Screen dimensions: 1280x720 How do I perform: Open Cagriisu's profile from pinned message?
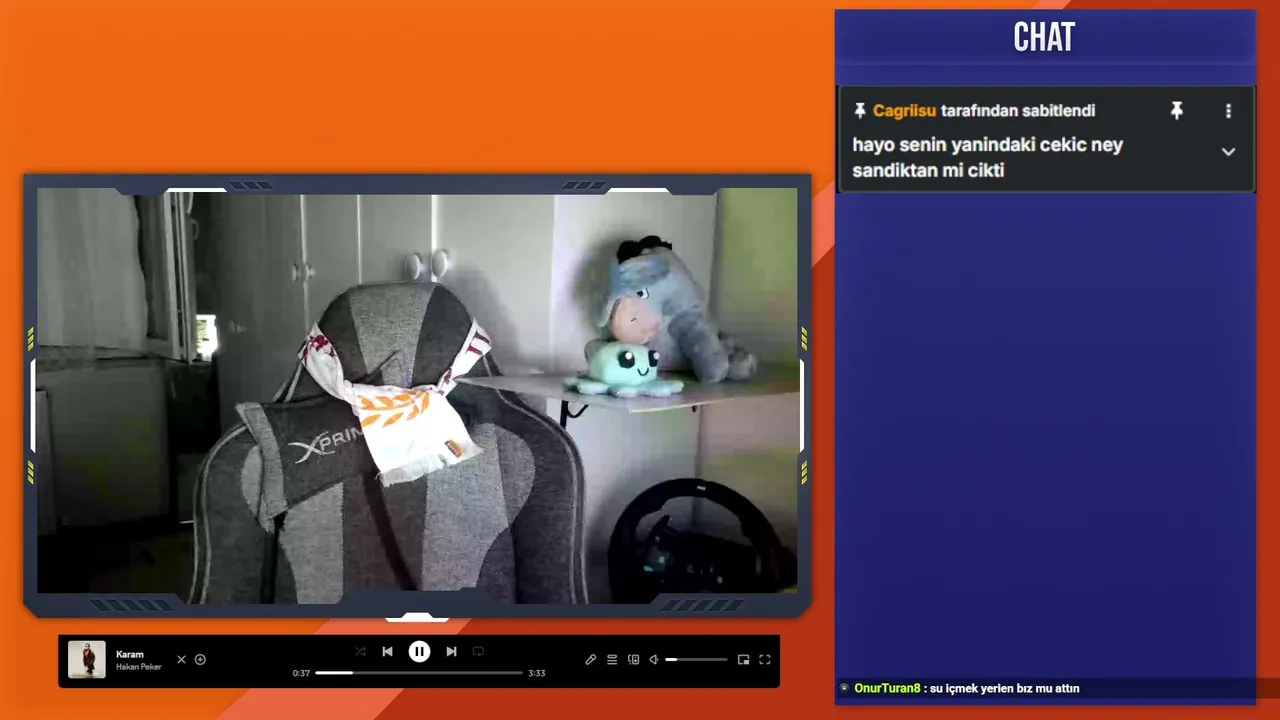pos(904,111)
